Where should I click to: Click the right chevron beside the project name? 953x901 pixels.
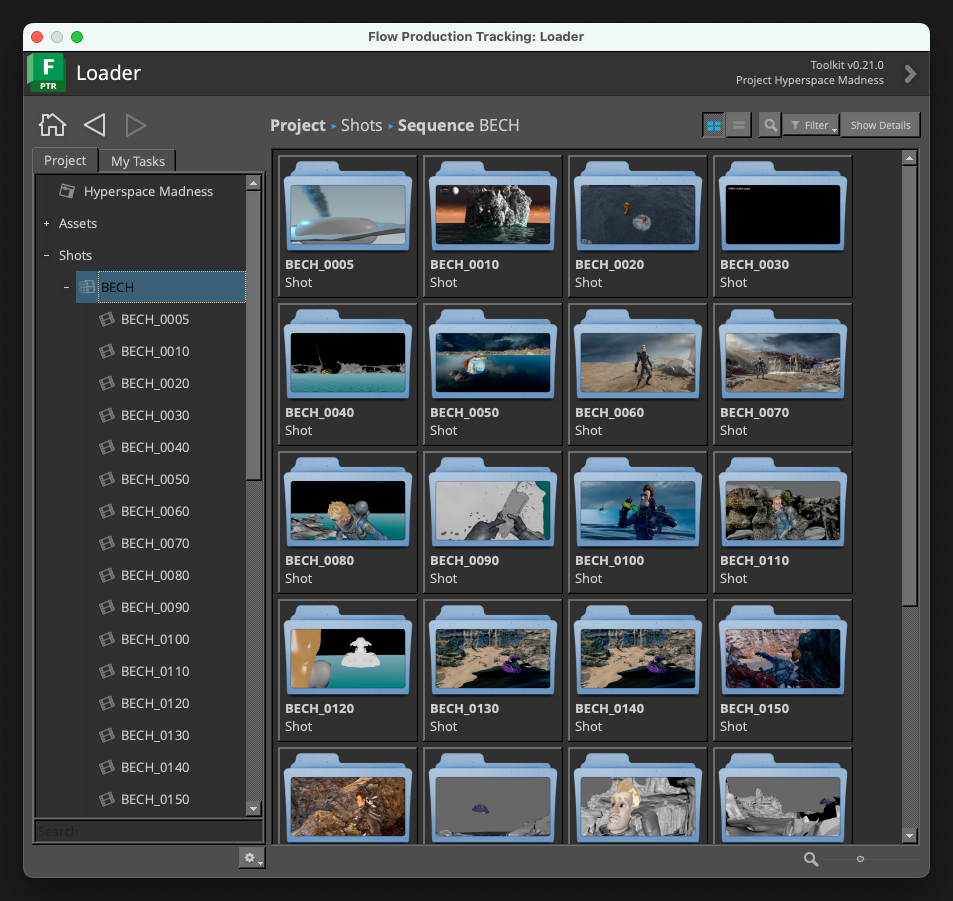pos(910,73)
